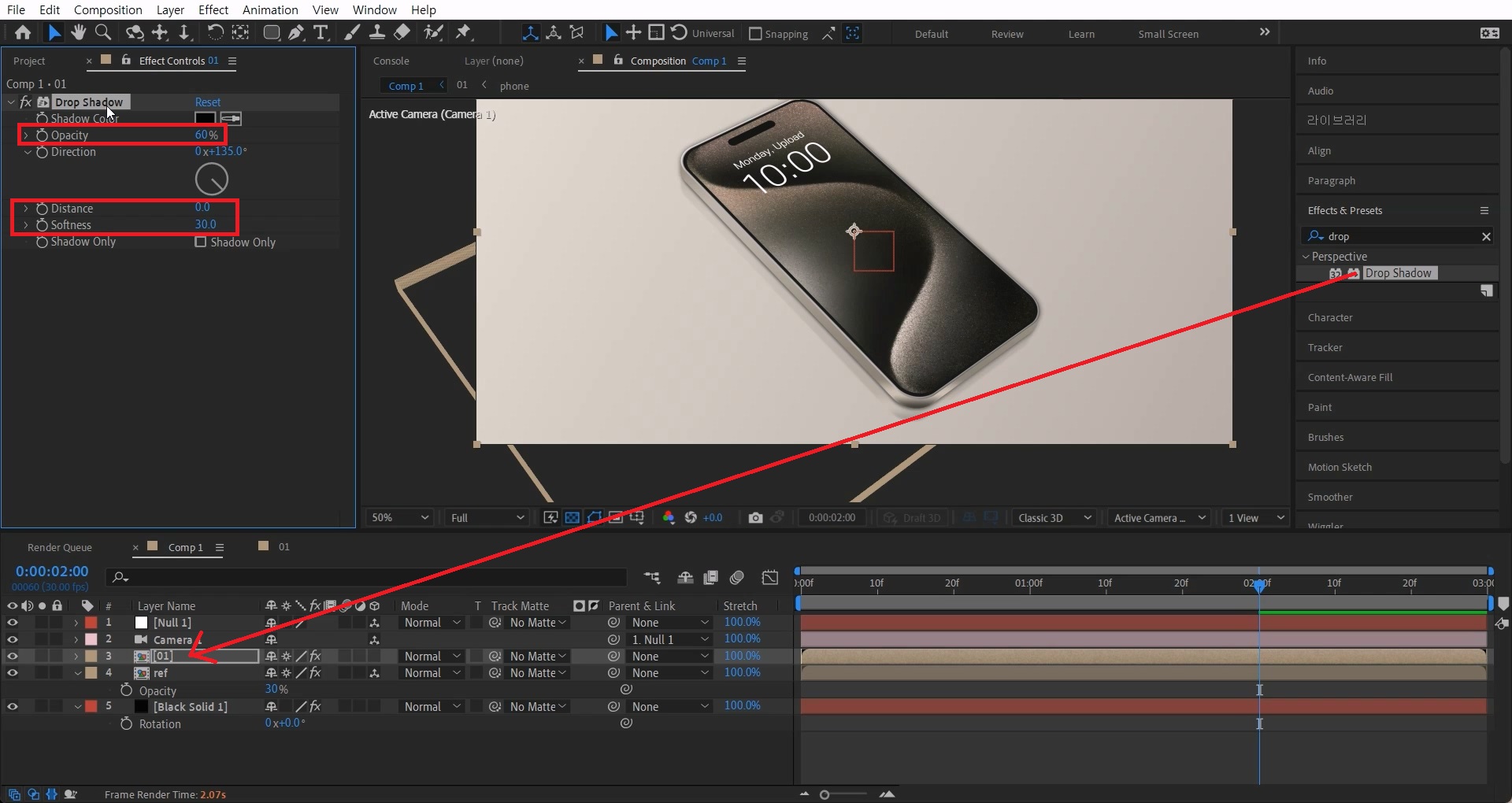The width and height of the screenshot is (1512, 803).
Task: Open the Classic 3D renderer dropdown
Action: pyautogui.click(x=1054, y=517)
